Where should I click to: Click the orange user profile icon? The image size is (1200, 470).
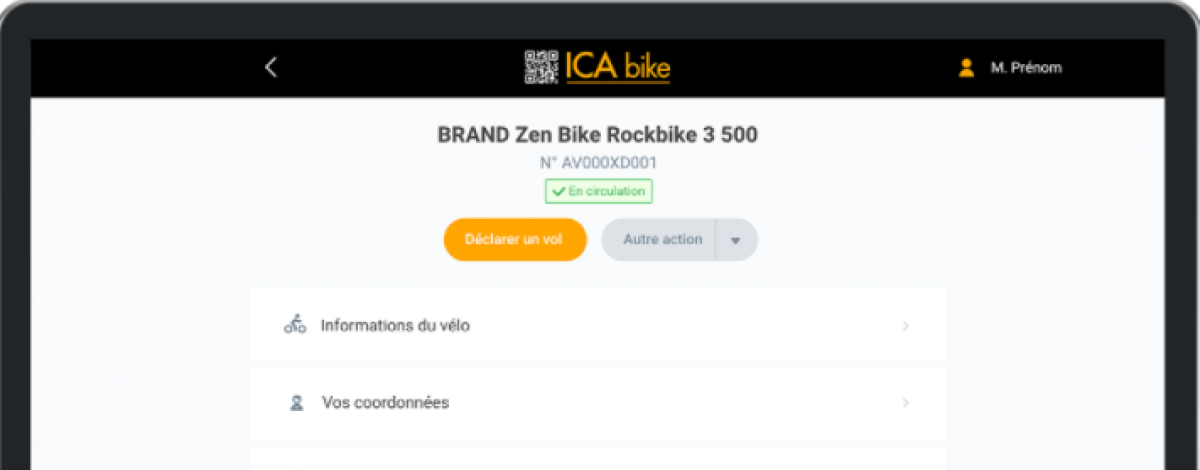[x=966, y=68]
